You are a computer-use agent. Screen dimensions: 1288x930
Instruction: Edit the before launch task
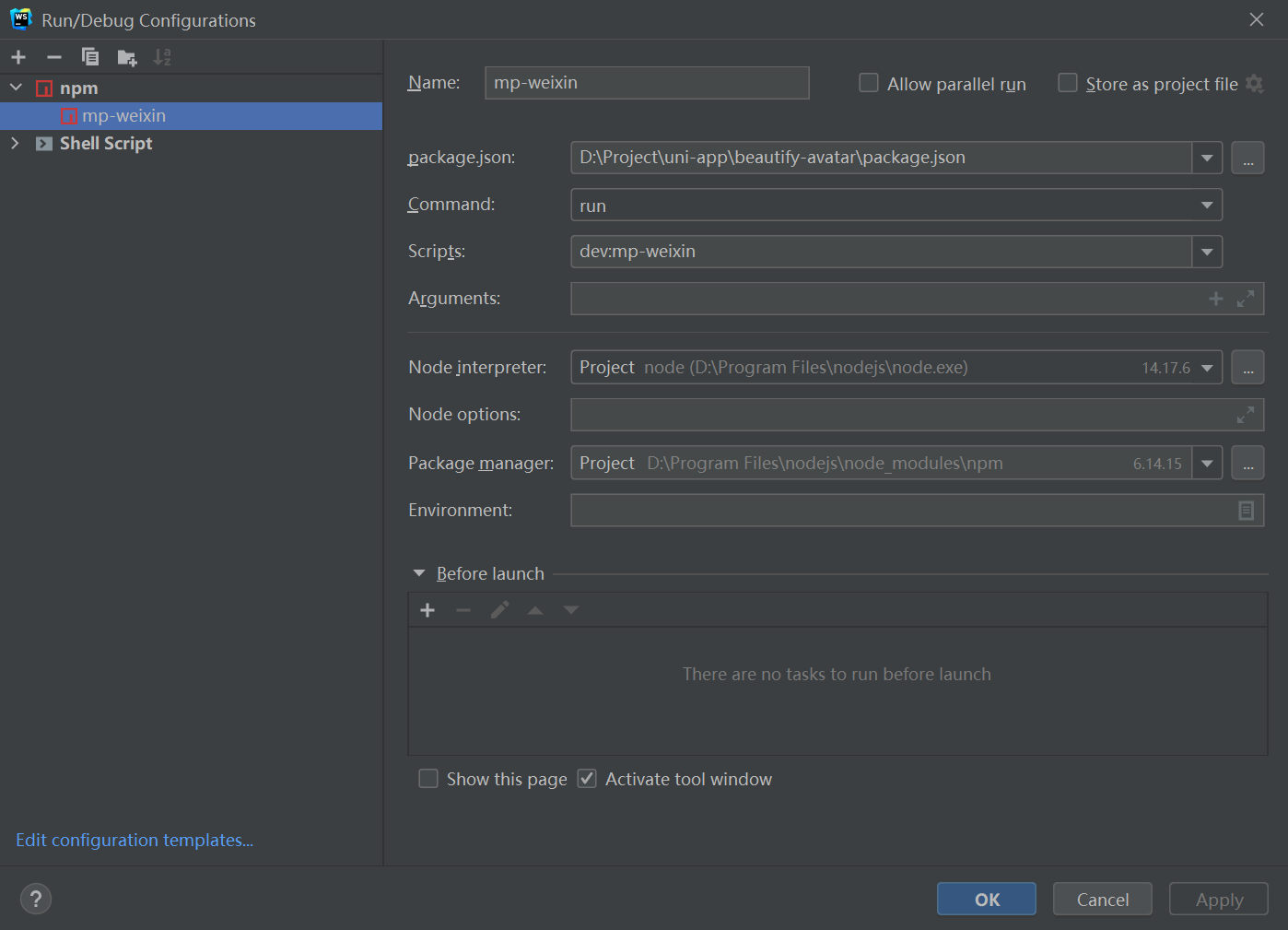point(499,610)
